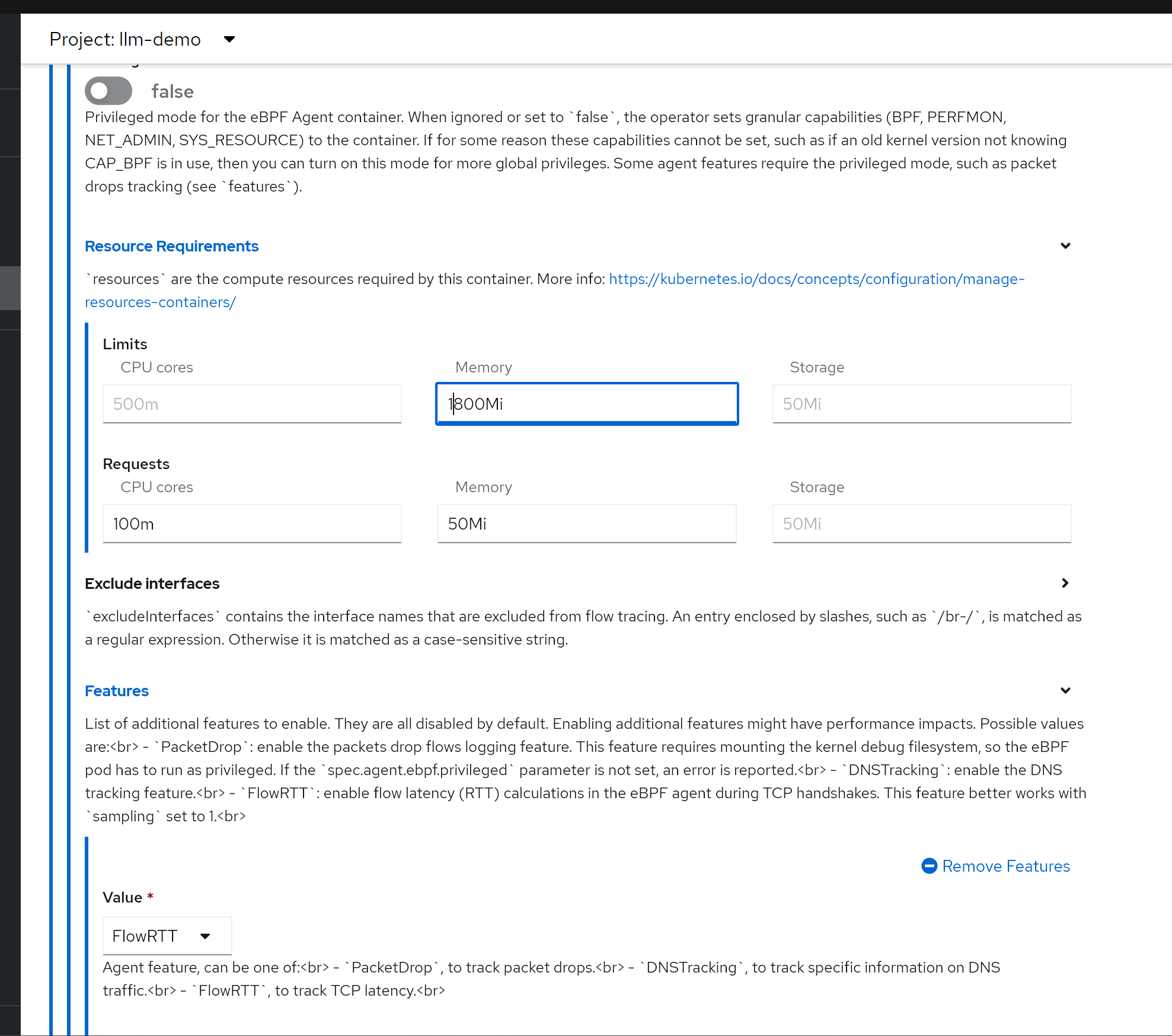Collapse the Resource Requirements section chevron

[1065, 246]
